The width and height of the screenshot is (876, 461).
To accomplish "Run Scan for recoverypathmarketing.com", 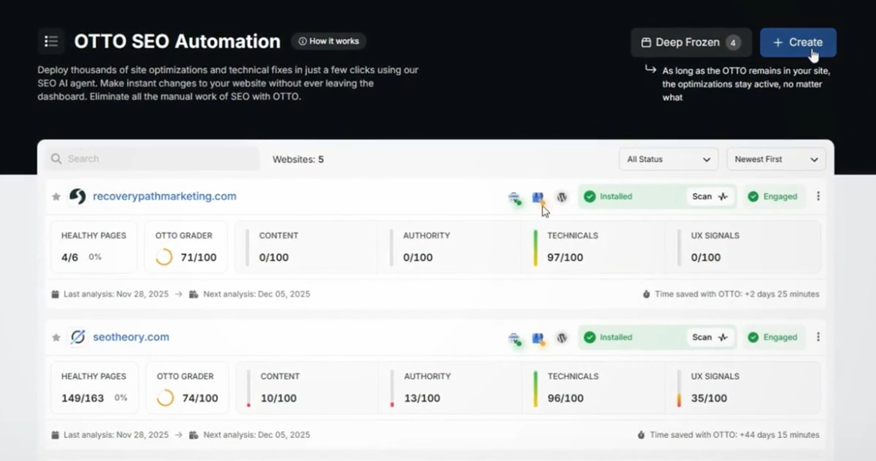I will pyautogui.click(x=709, y=197).
